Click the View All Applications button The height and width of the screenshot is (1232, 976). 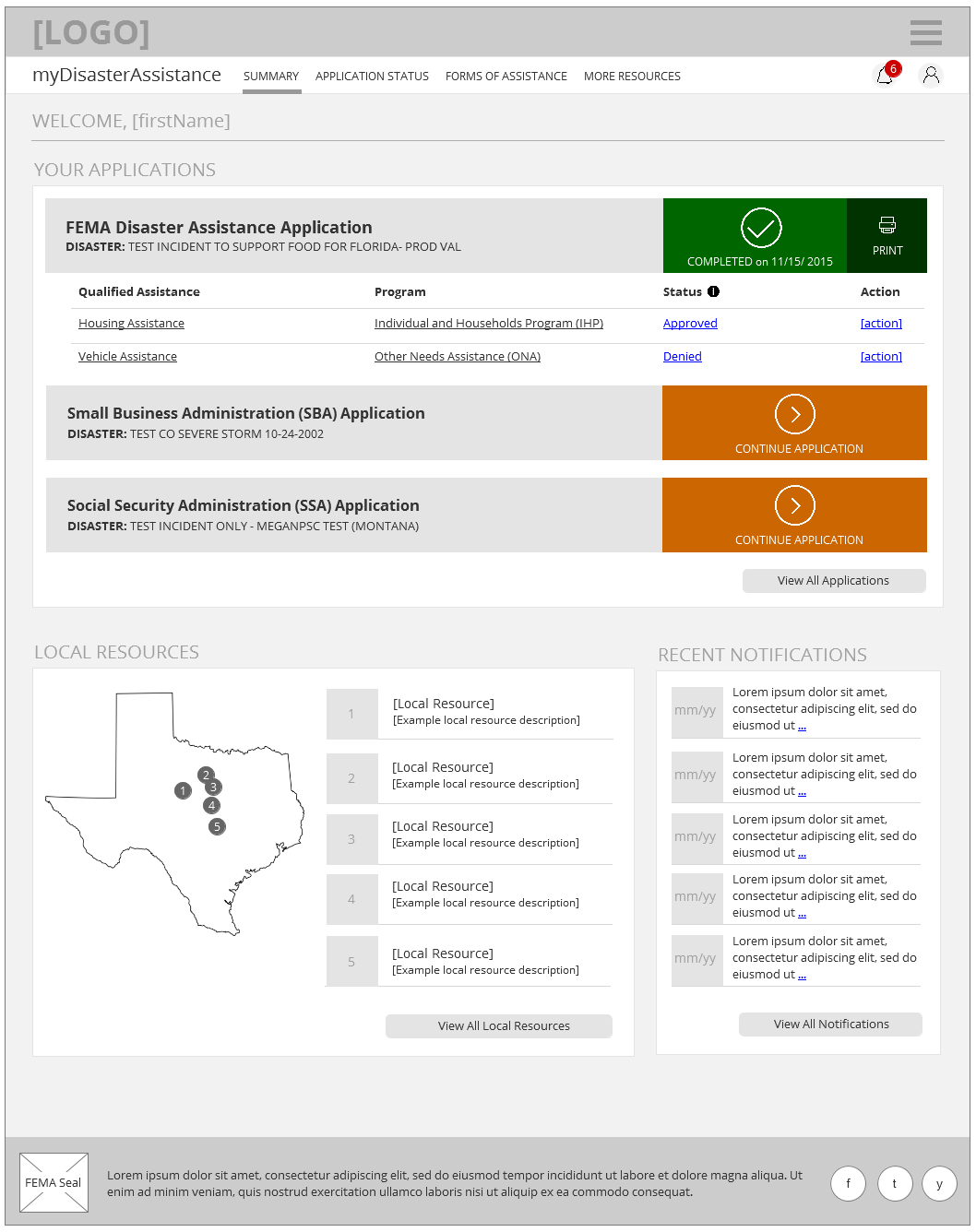pyautogui.click(x=834, y=581)
